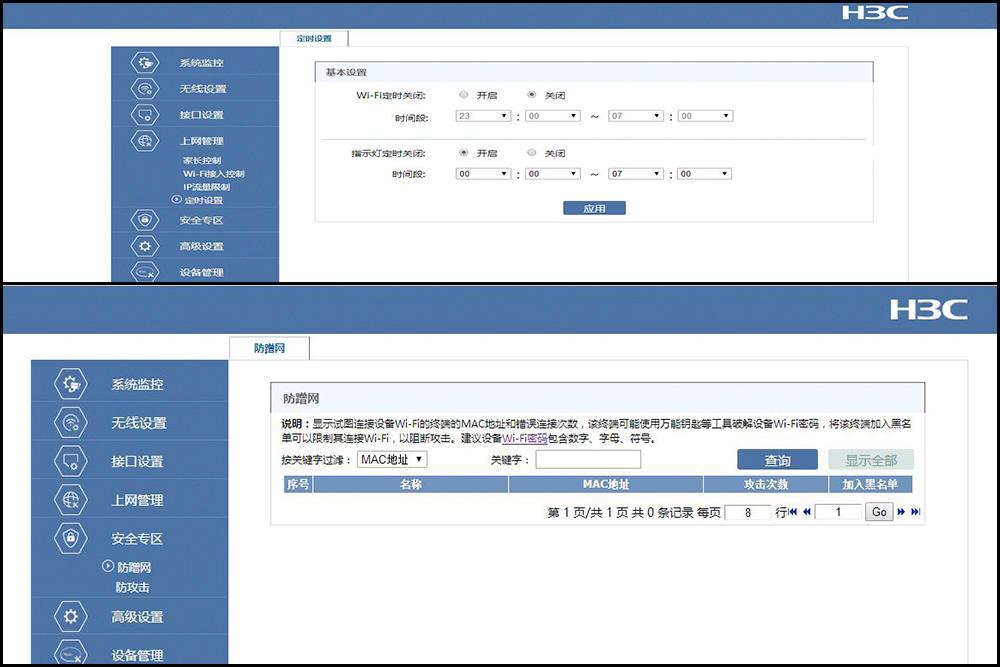This screenshot has width=1000, height=667.
Task: Click 查询 search button
Action: (x=777, y=460)
